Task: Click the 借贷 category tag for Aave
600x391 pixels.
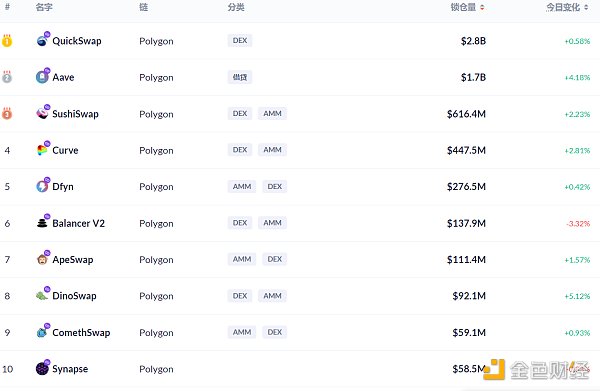Action: pyautogui.click(x=240, y=77)
